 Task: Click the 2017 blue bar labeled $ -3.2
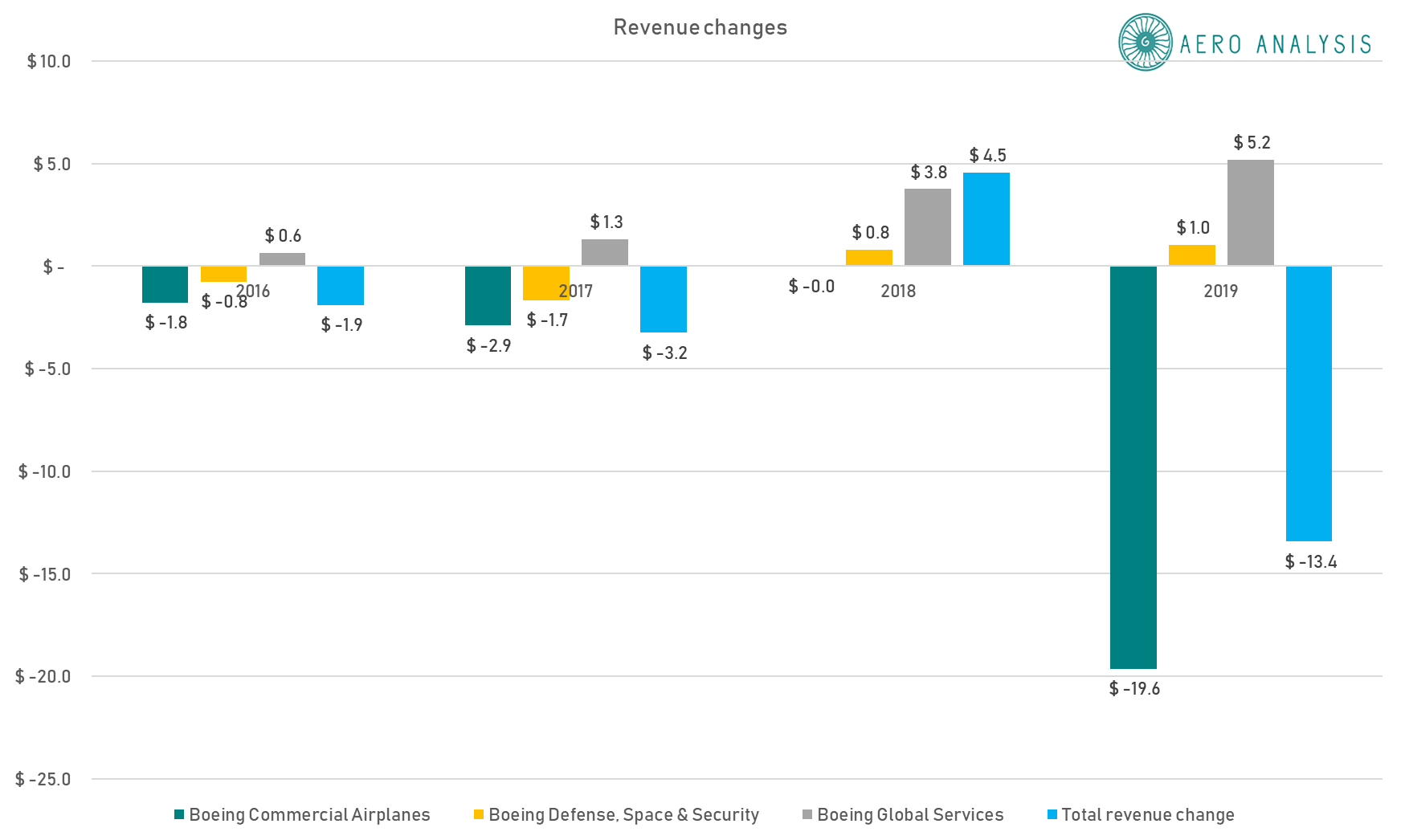pos(664,300)
